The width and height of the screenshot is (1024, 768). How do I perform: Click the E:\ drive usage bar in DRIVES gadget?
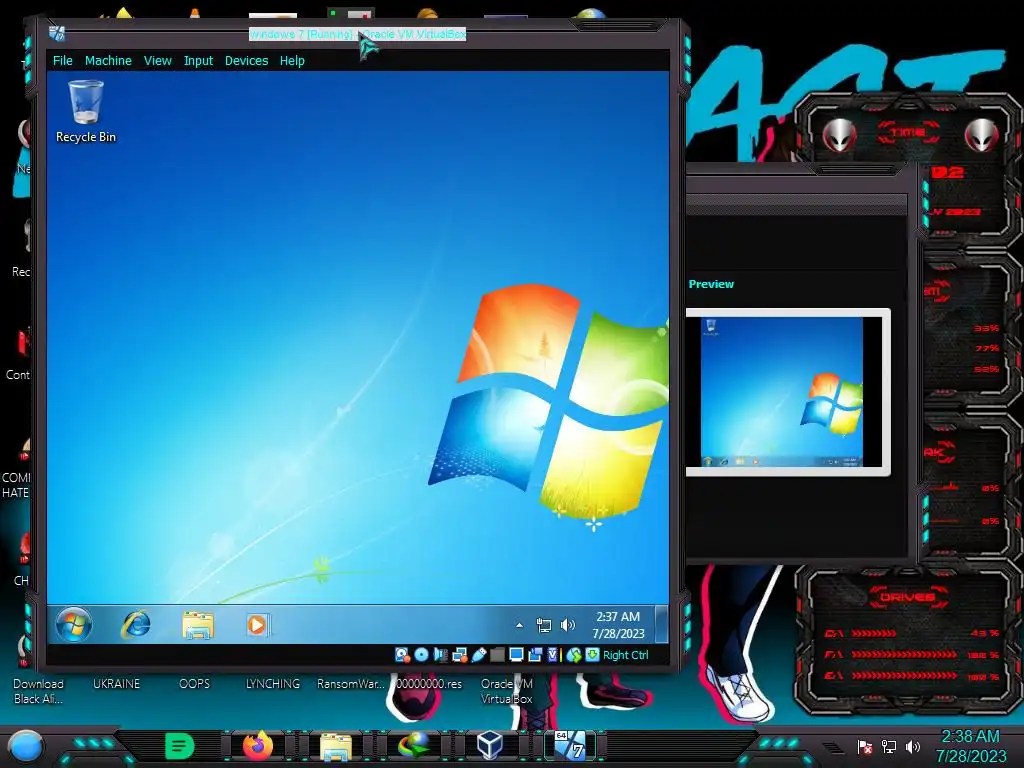click(904, 675)
